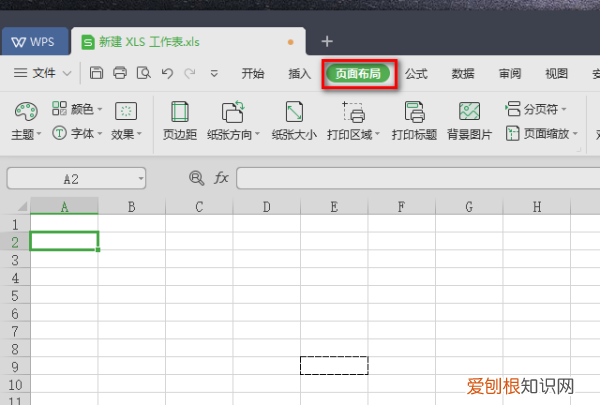Image resolution: width=600 pixels, height=405 pixels.
Task: Expand the arrow next to 文件
Action: point(67,73)
